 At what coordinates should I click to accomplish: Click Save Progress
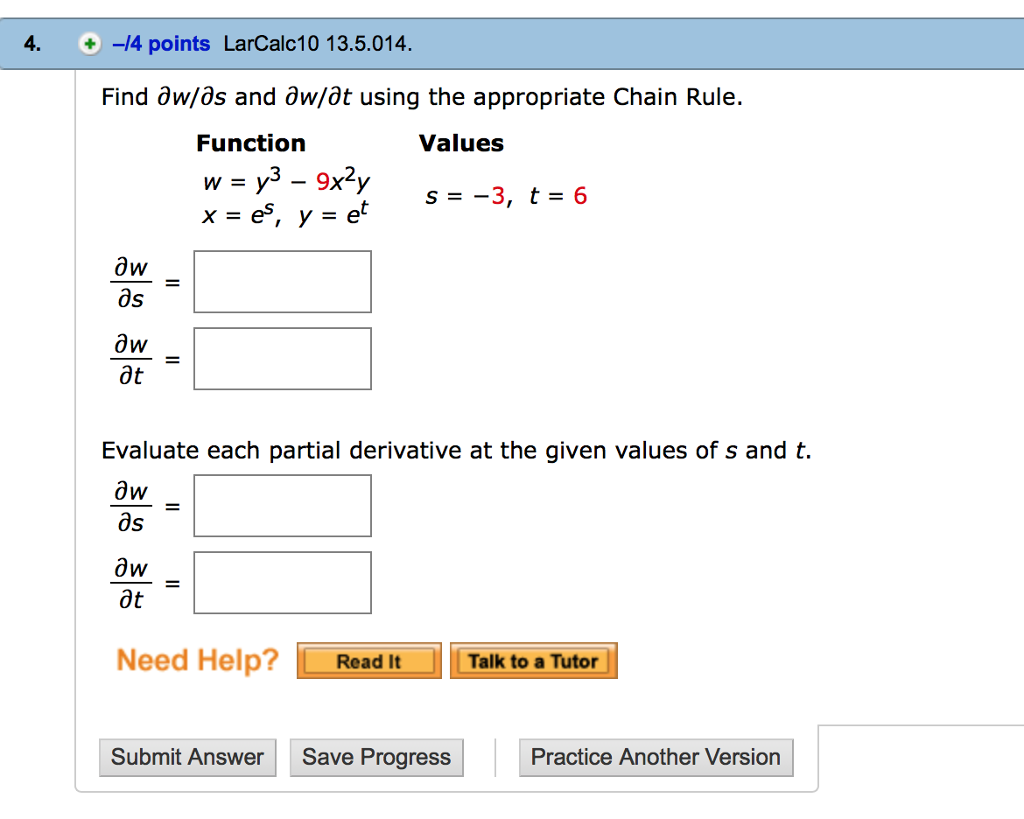(x=376, y=757)
